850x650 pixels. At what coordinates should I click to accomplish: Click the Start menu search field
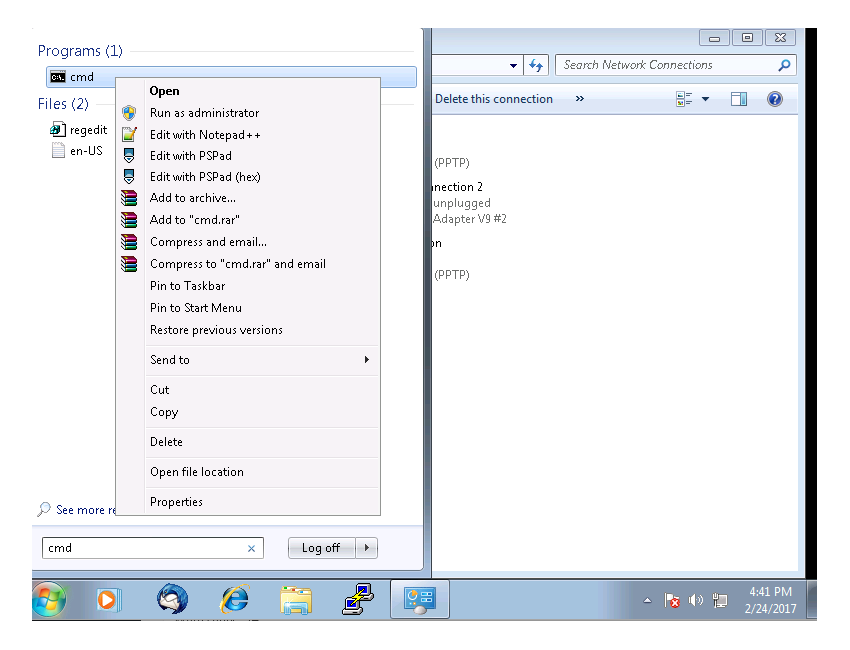(153, 548)
